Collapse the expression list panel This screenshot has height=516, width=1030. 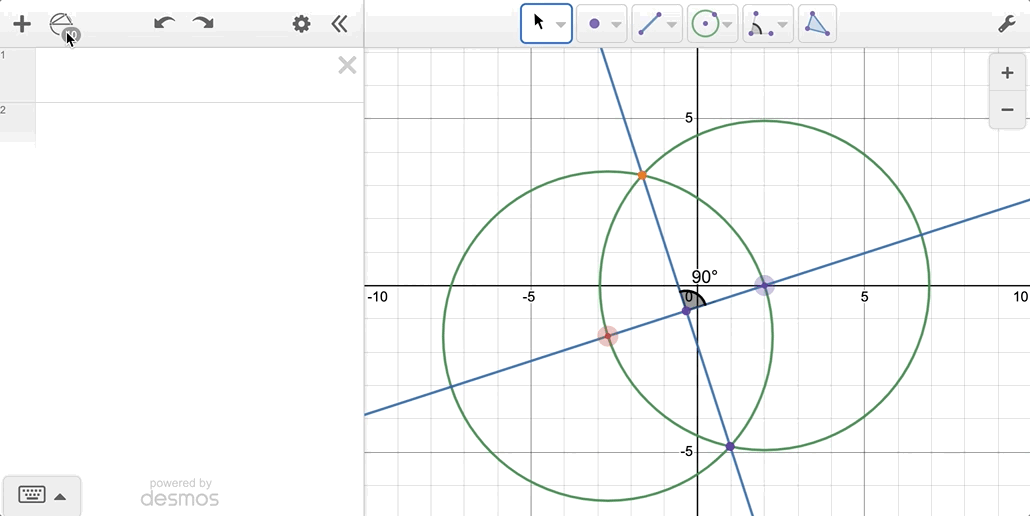[340, 24]
